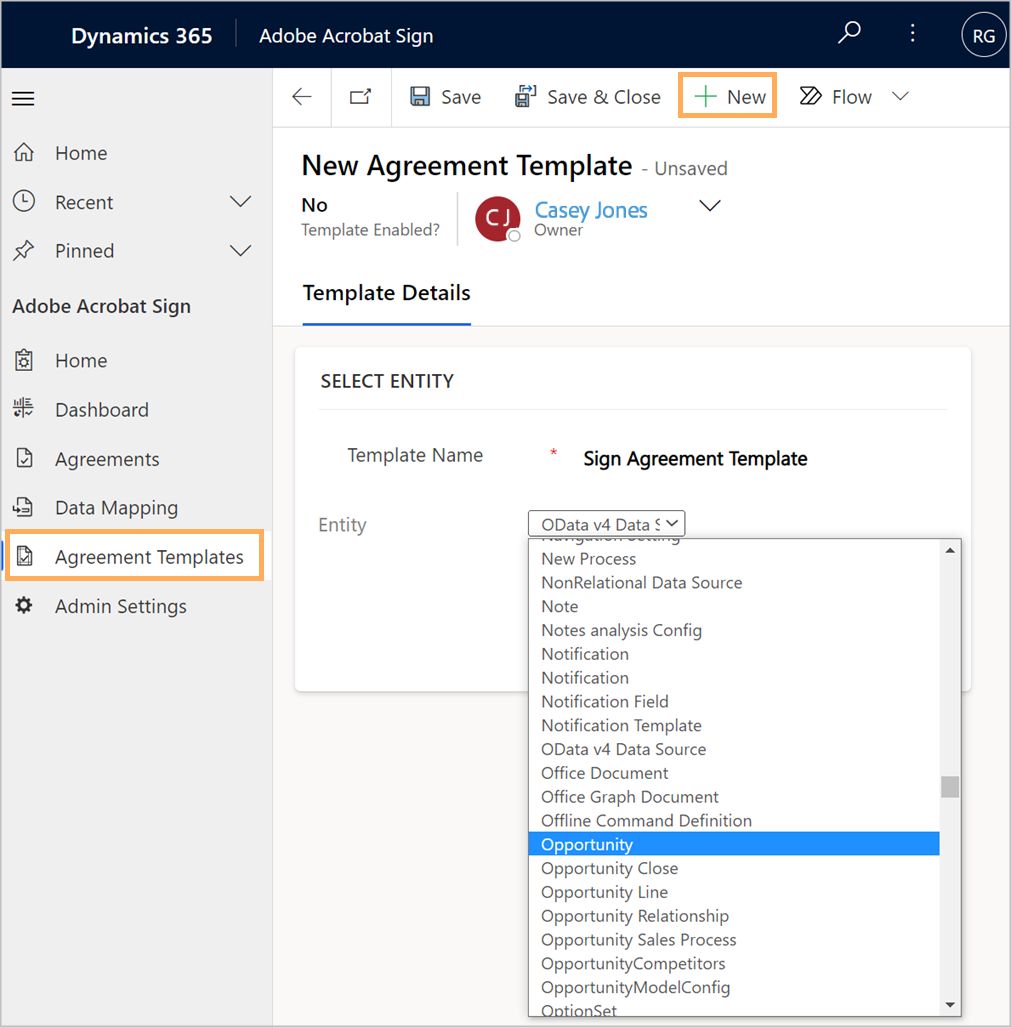Screen dimensions: 1011x1028
Task: Select Notification Template option
Action: 734,725
